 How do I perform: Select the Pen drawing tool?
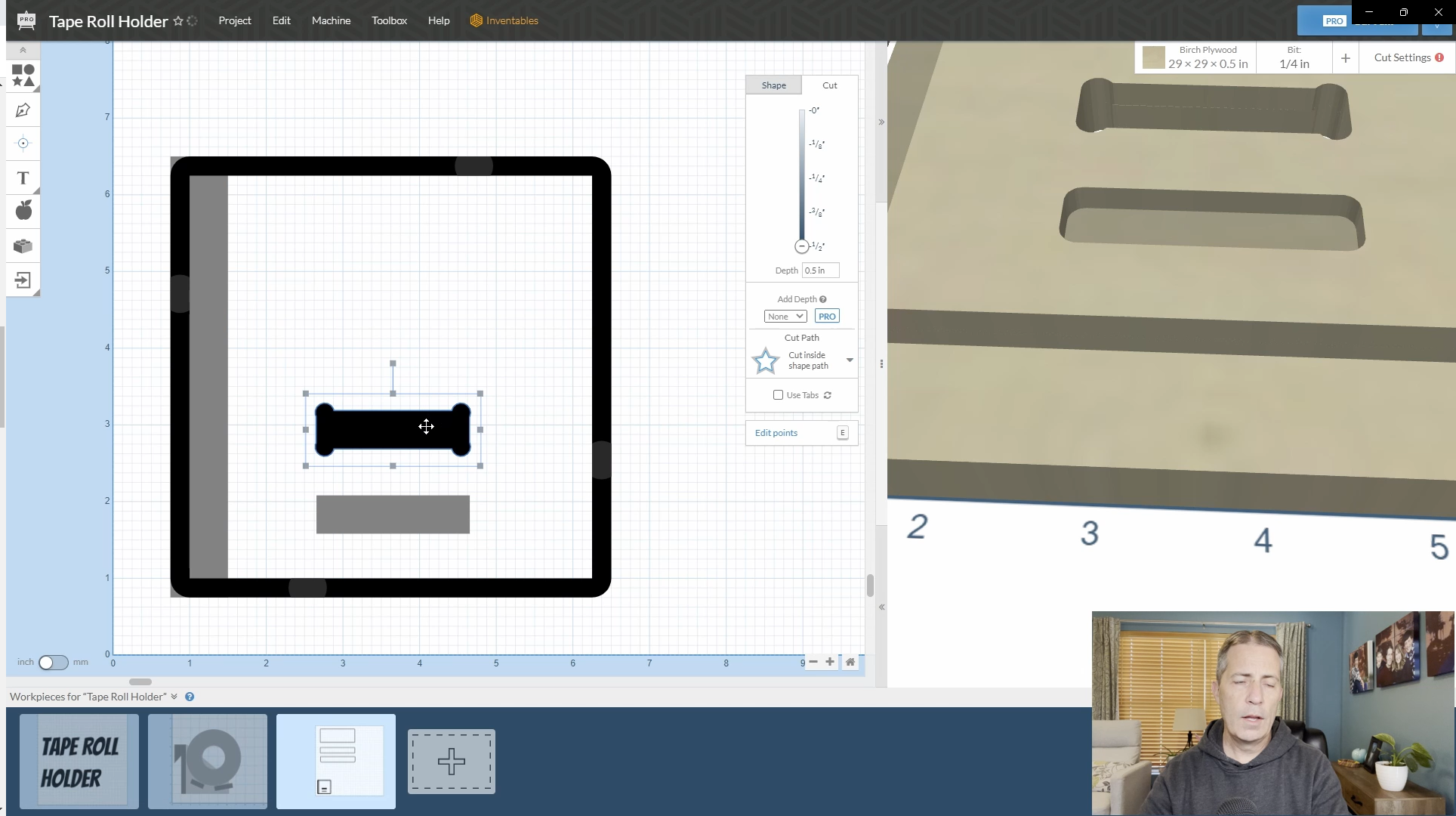pyautogui.click(x=23, y=110)
